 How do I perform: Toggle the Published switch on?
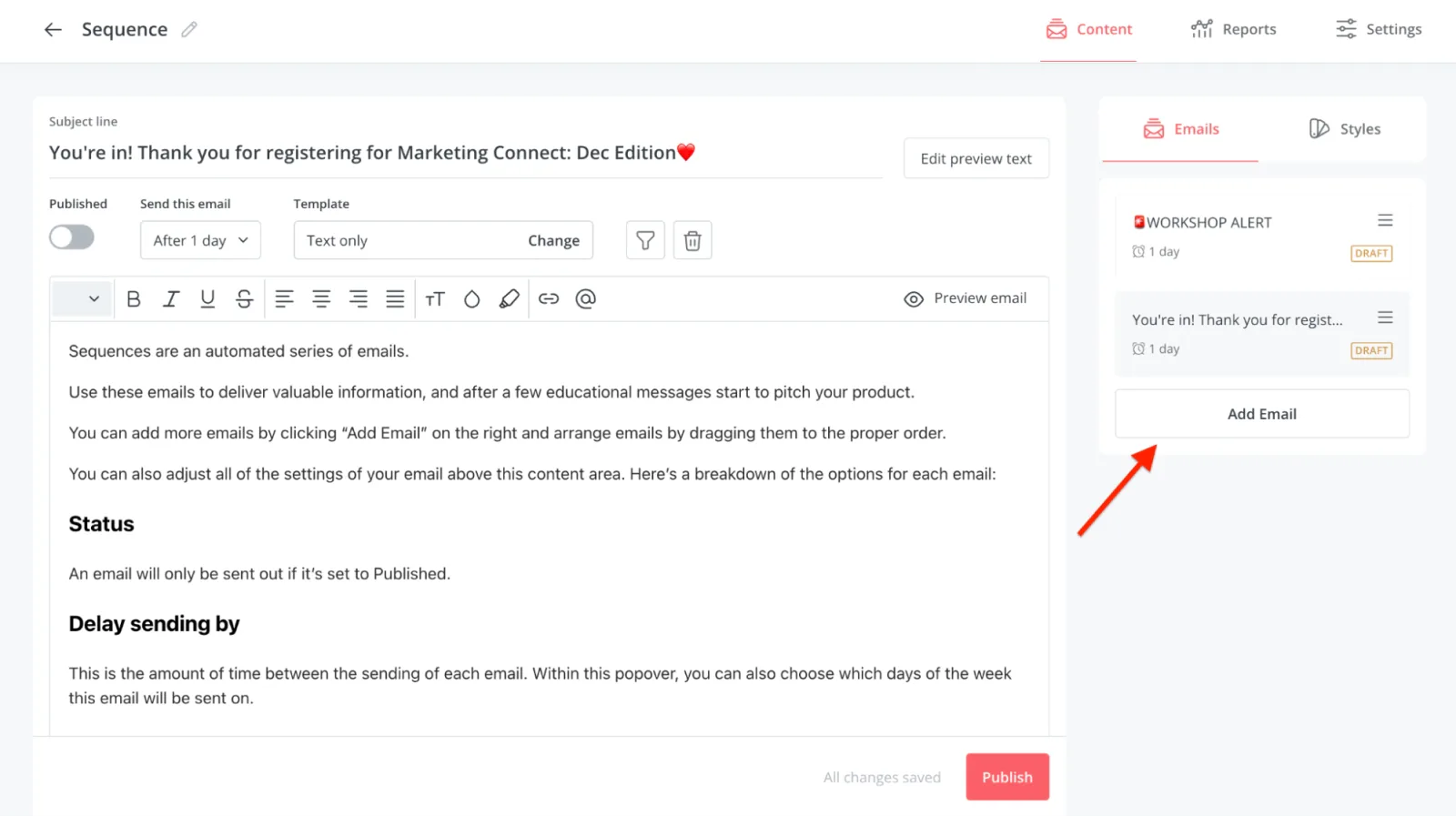pyautogui.click(x=72, y=238)
